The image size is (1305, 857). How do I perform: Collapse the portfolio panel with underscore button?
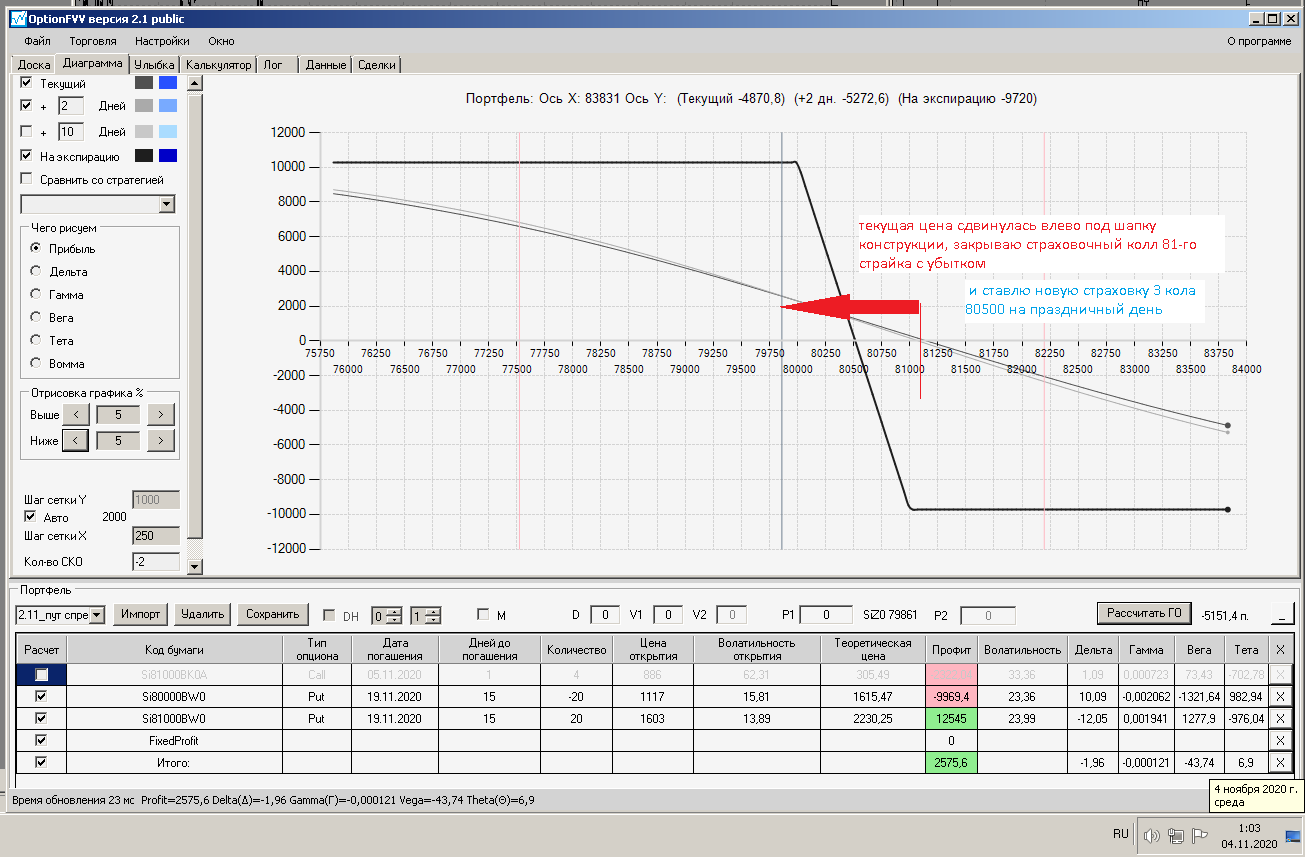[1281, 613]
